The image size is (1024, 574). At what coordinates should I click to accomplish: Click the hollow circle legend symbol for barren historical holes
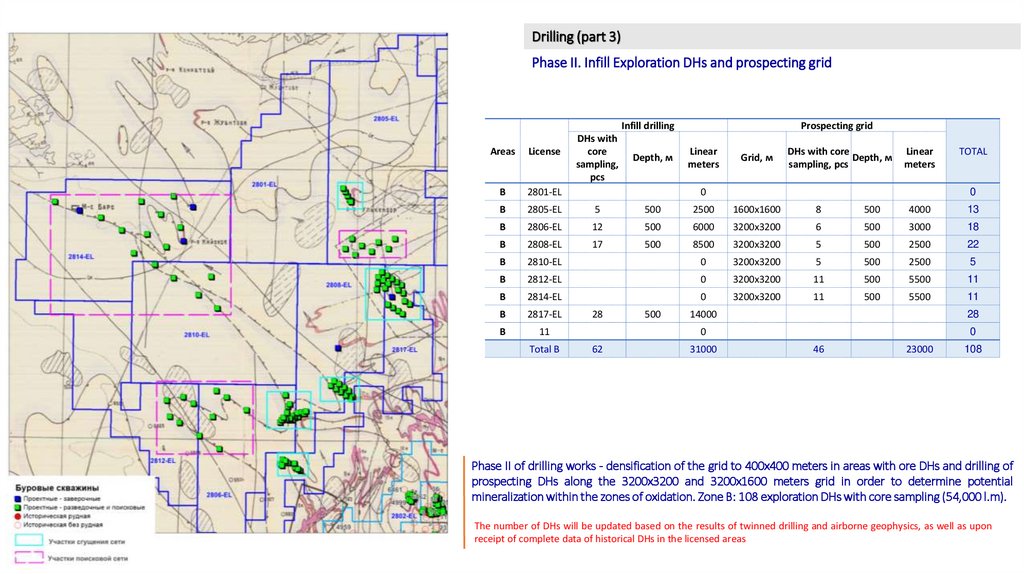click(x=18, y=524)
